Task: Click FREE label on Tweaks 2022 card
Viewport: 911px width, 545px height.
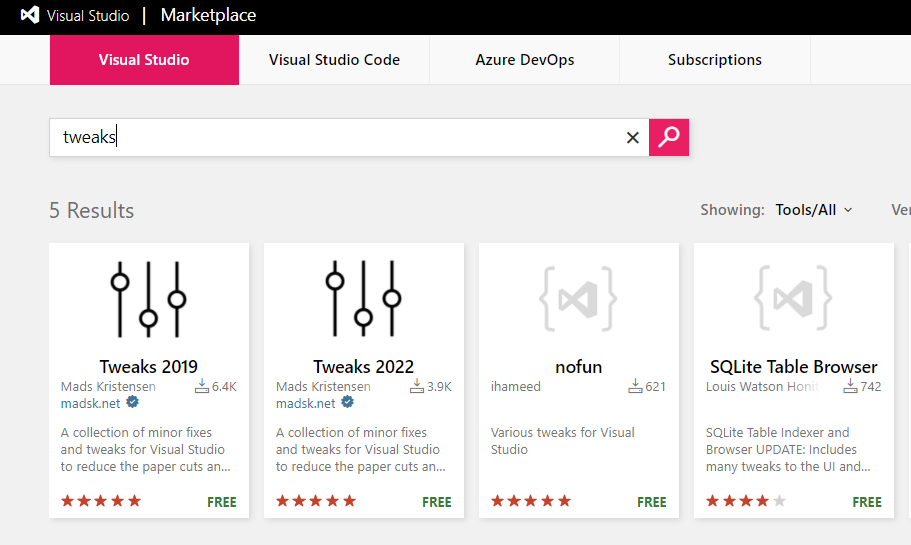Action: (437, 502)
